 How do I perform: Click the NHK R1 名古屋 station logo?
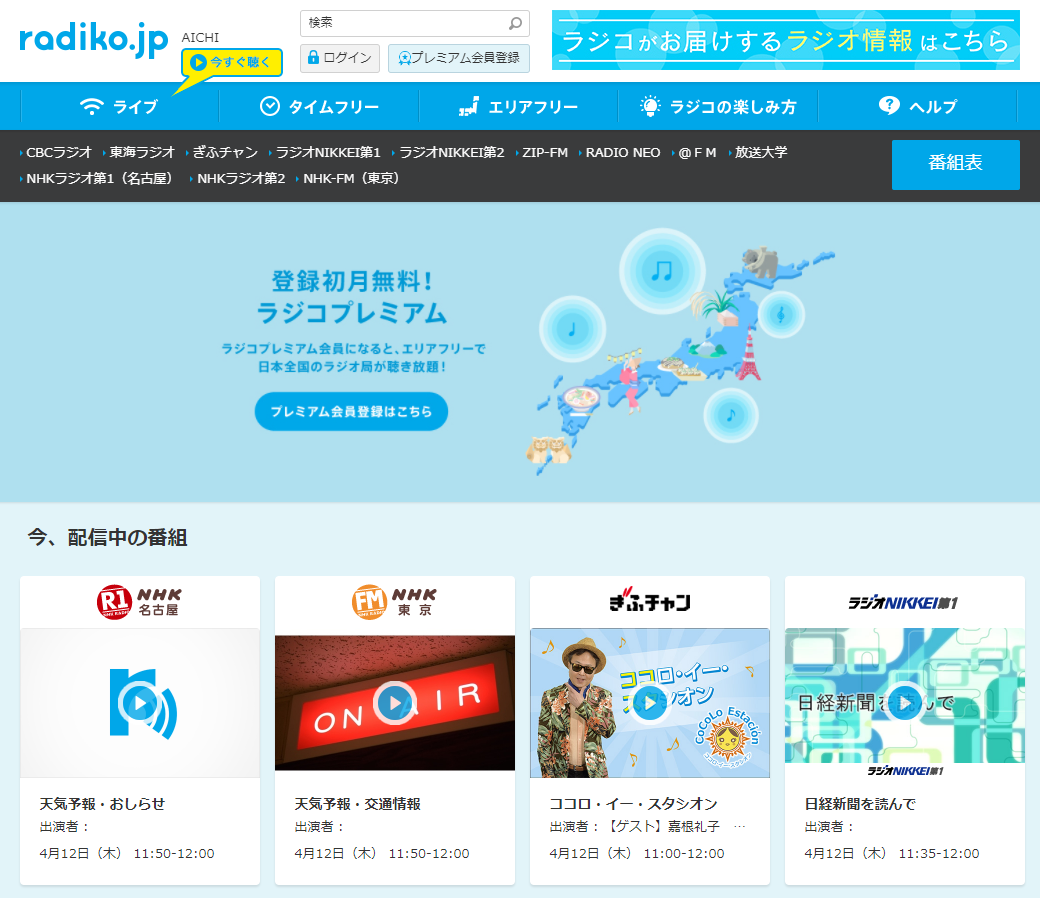pos(140,602)
